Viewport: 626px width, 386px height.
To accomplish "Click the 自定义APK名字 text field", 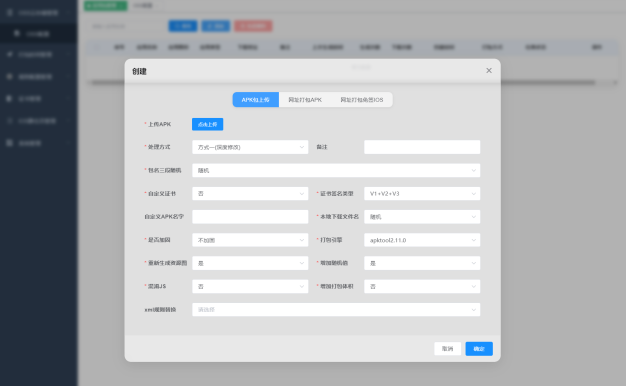I will coord(250,217).
